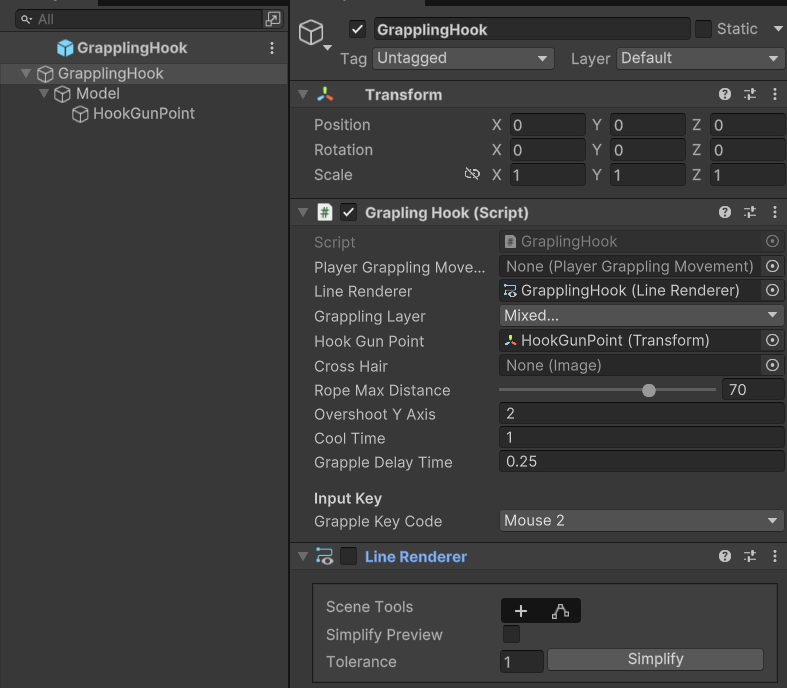Click the hierarchy search field
The width and height of the screenshot is (787, 688).
click(141, 20)
